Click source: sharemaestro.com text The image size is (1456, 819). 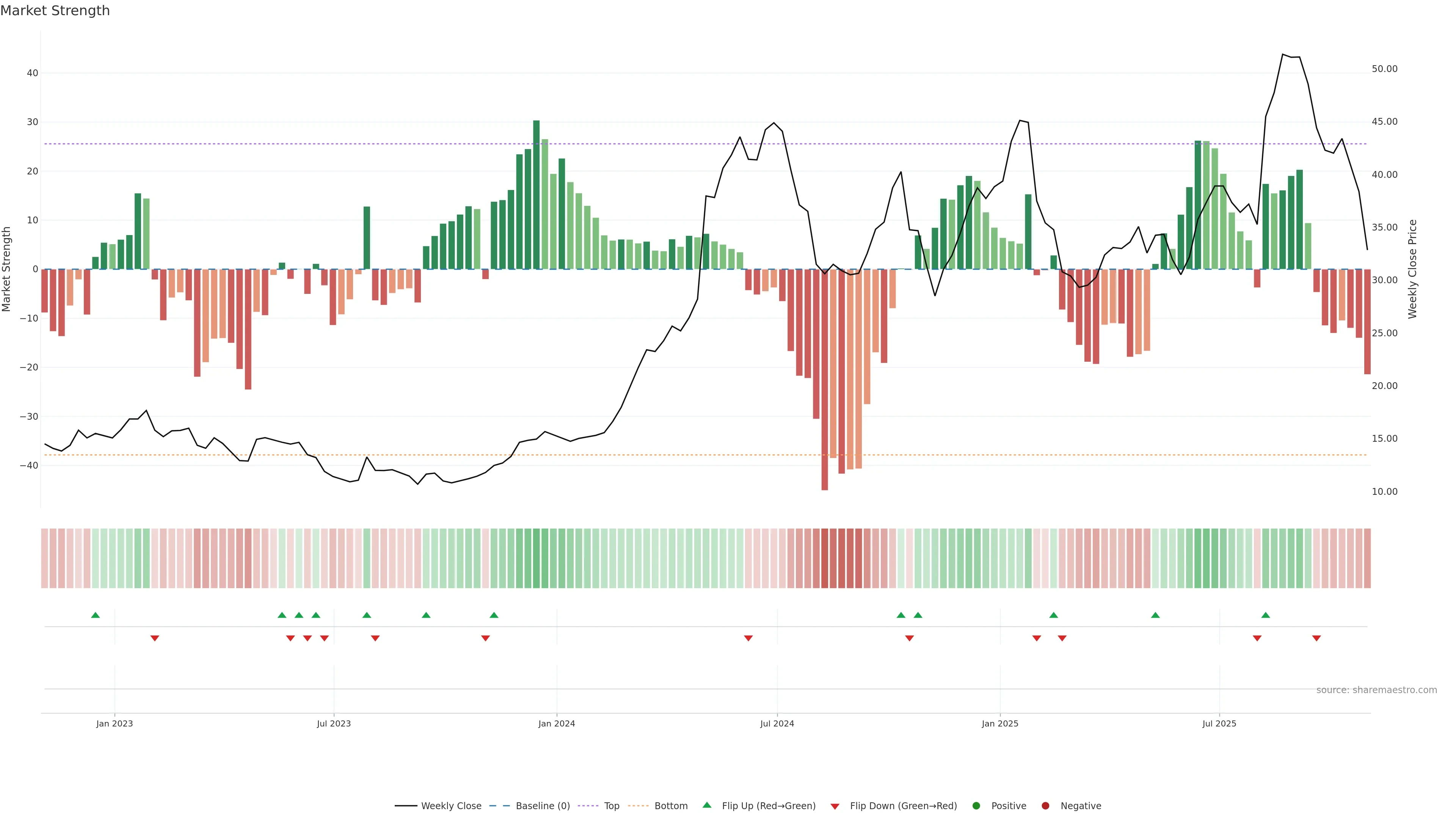point(1376,690)
